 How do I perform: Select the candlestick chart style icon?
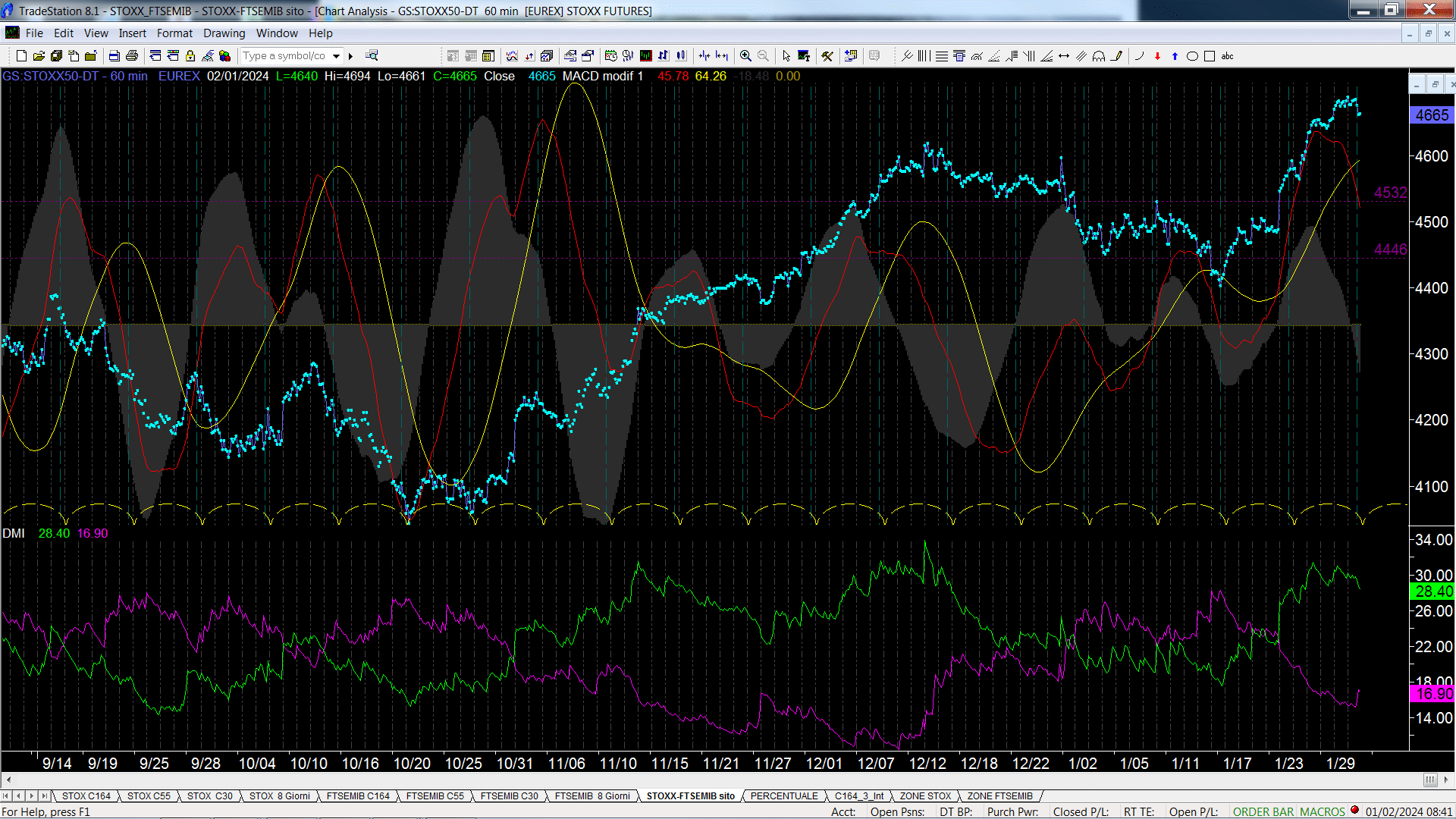(x=681, y=56)
